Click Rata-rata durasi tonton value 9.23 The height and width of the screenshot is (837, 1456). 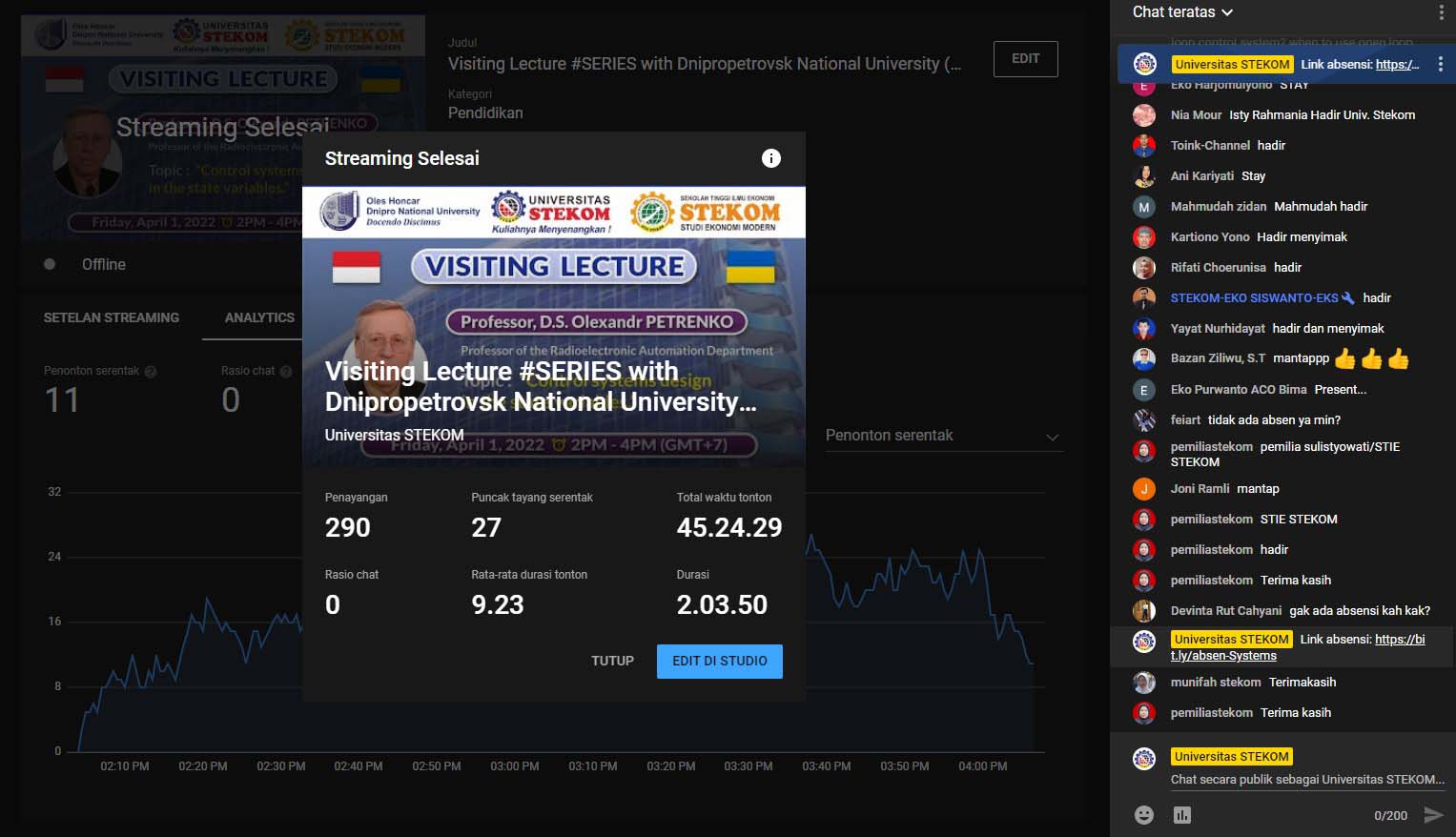click(498, 604)
